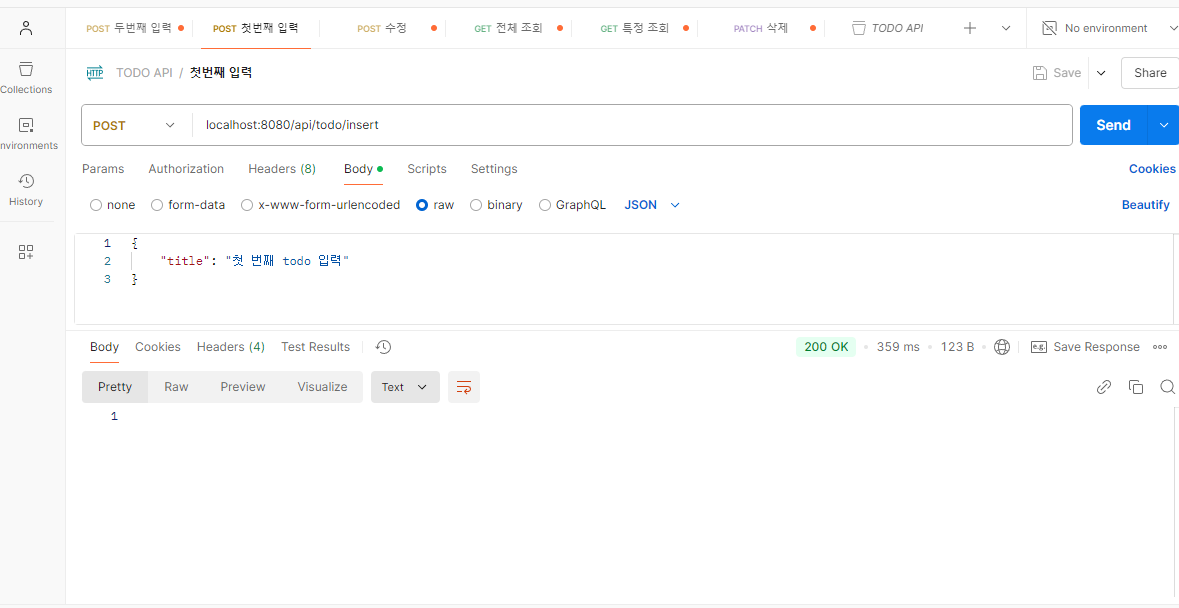Click the Send button
The height and width of the screenshot is (608, 1179).
tap(1114, 126)
